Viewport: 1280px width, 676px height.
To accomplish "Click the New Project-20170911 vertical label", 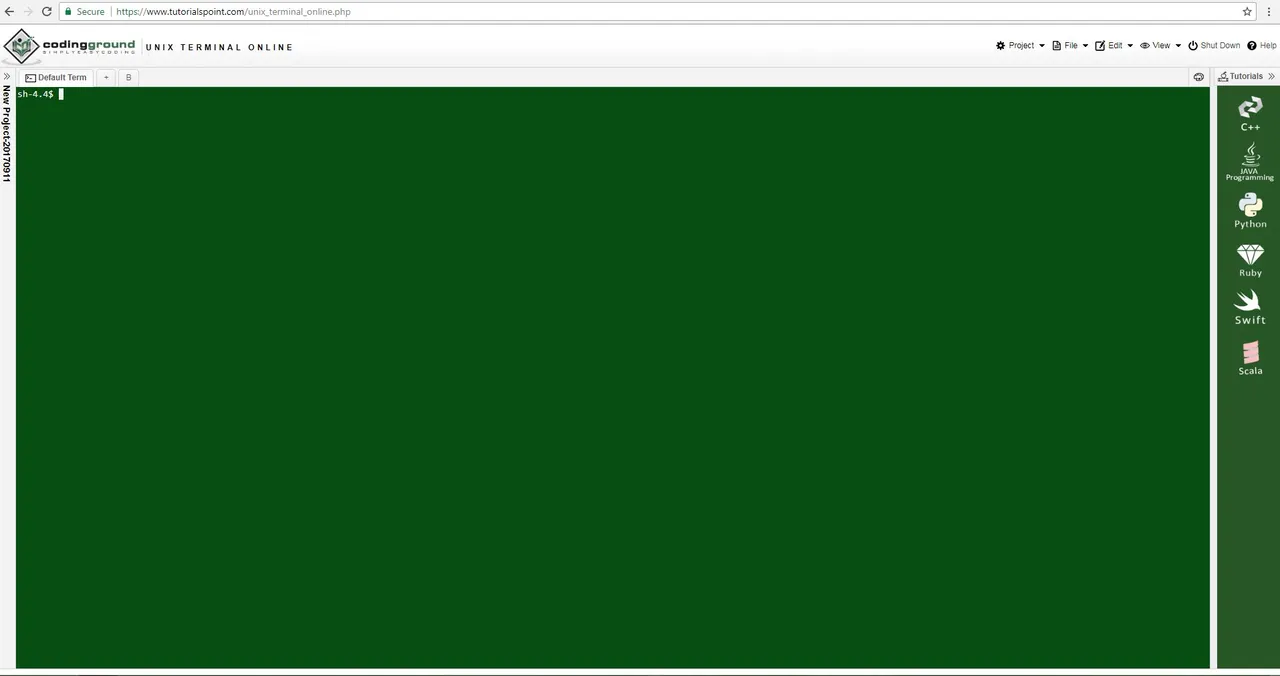I will pos(7,133).
